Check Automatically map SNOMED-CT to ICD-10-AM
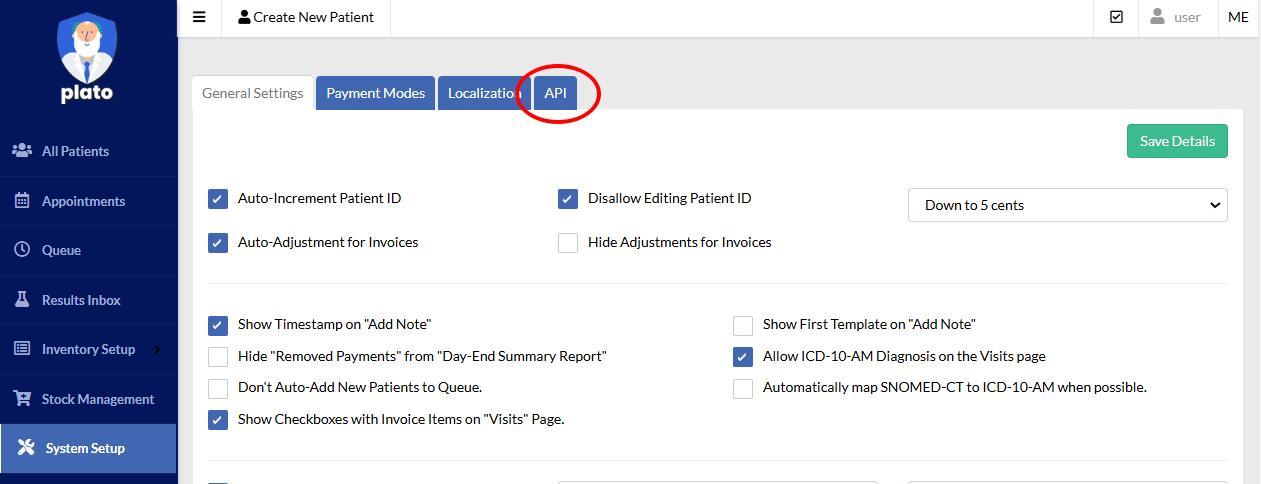Image resolution: width=1261 pixels, height=484 pixels. pos(743,388)
